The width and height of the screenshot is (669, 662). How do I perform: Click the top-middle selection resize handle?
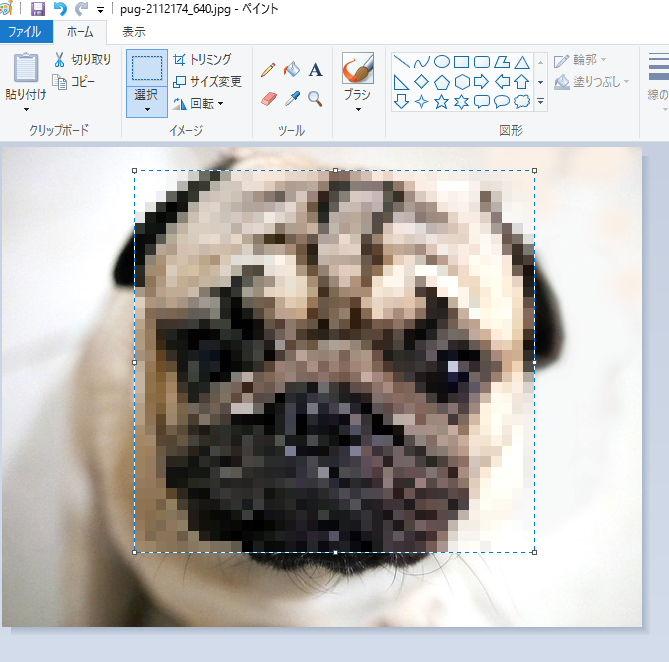(x=335, y=171)
